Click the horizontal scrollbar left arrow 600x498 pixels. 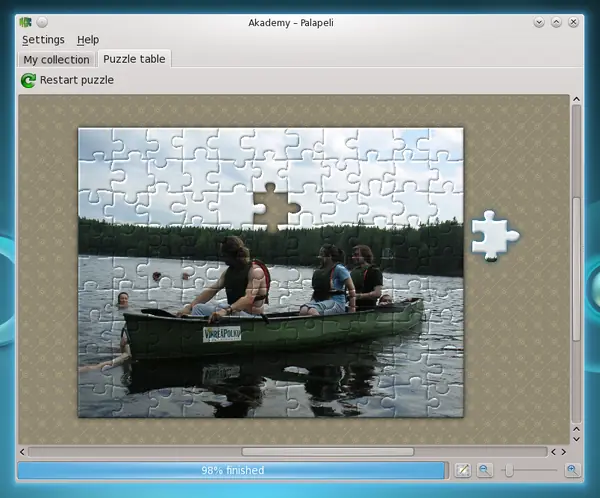pyautogui.click(x=22, y=452)
